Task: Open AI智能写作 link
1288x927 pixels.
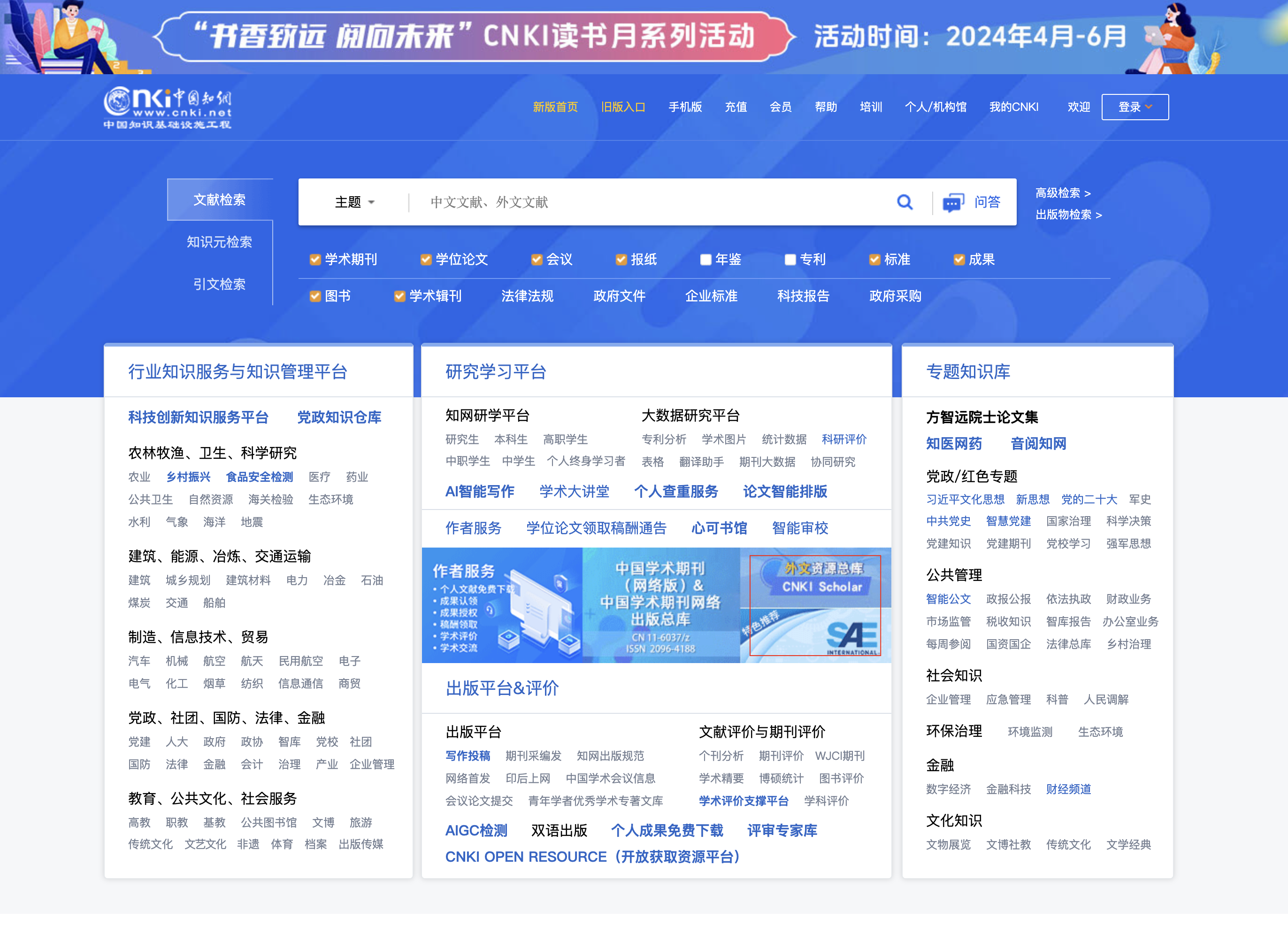Action: pyautogui.click(x=480, y=491)
